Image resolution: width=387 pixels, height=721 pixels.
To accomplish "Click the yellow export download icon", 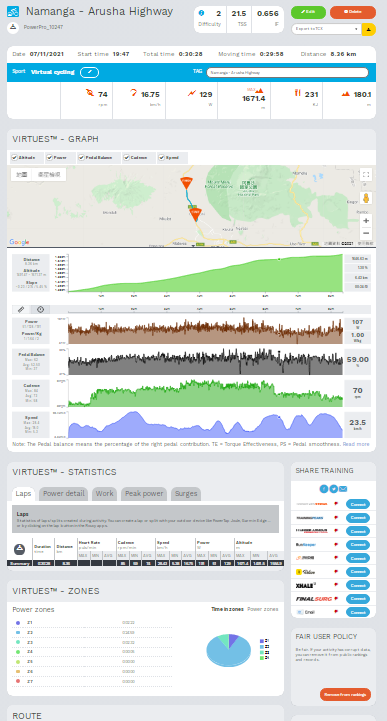I will tap(369, 29).
